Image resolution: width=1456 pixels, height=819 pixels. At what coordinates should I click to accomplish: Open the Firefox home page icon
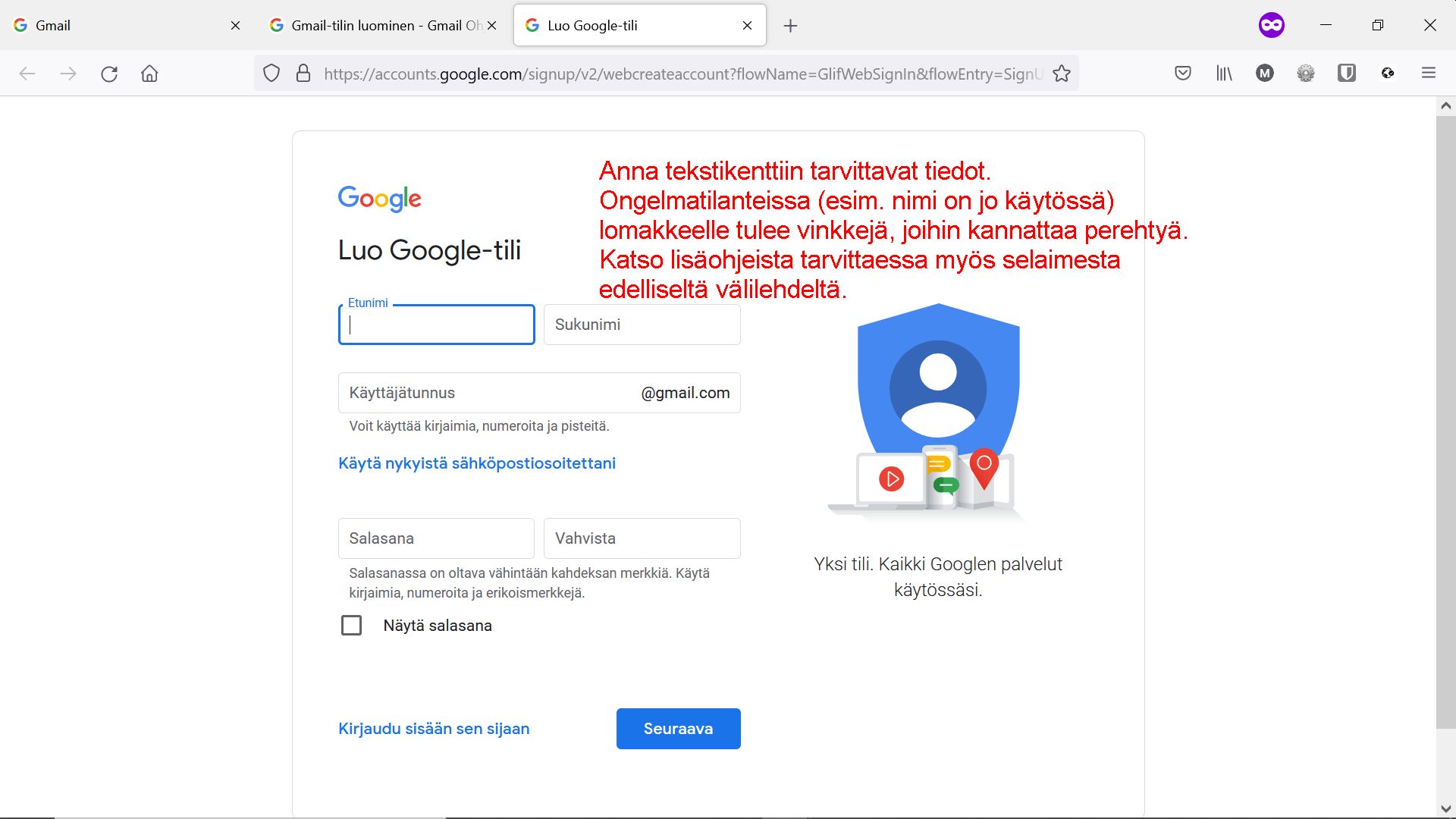click(149, 74)
